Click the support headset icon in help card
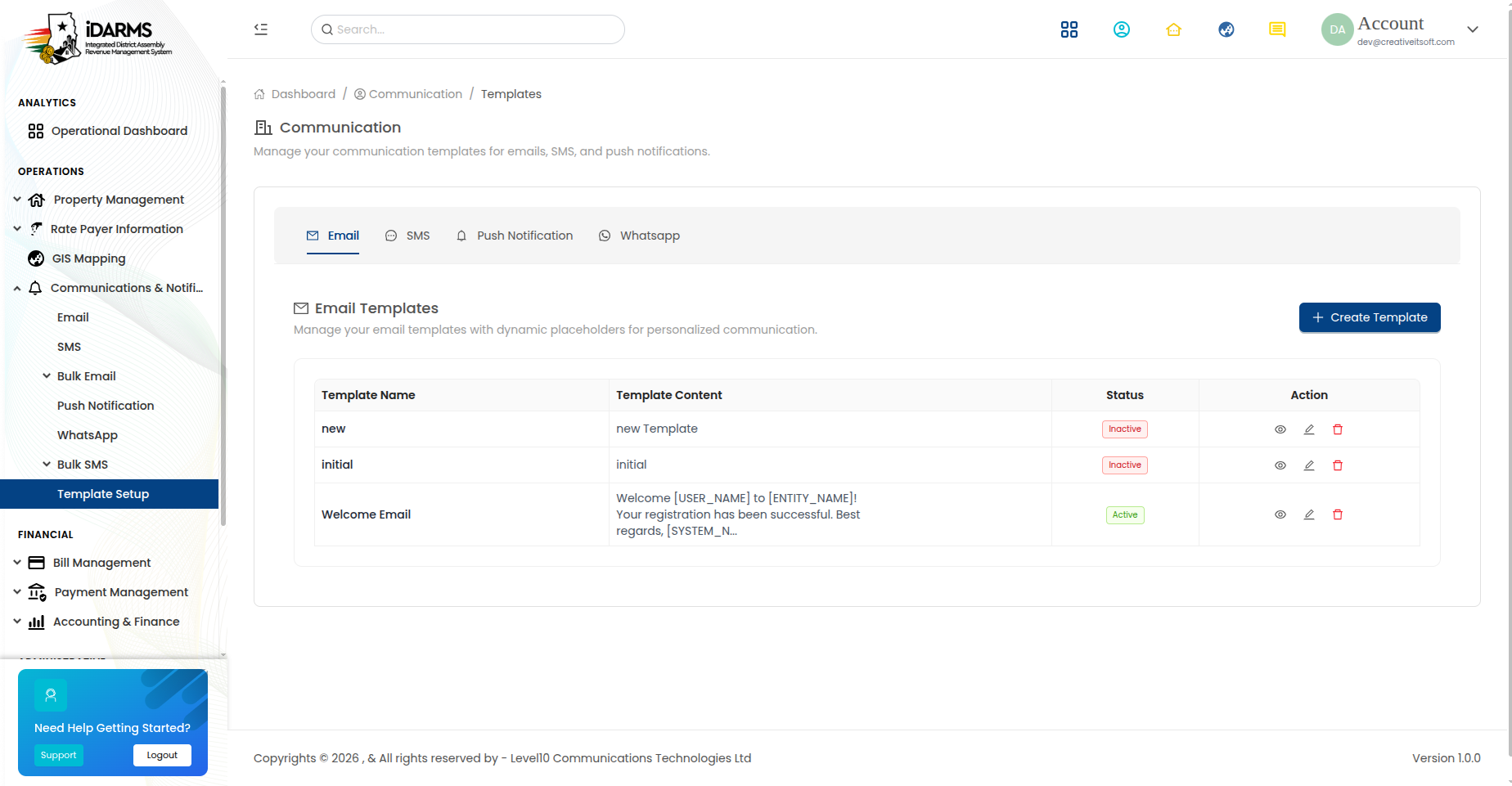Image resolution: width=1512 pixels, height=786 pixels. coord(51,695)
